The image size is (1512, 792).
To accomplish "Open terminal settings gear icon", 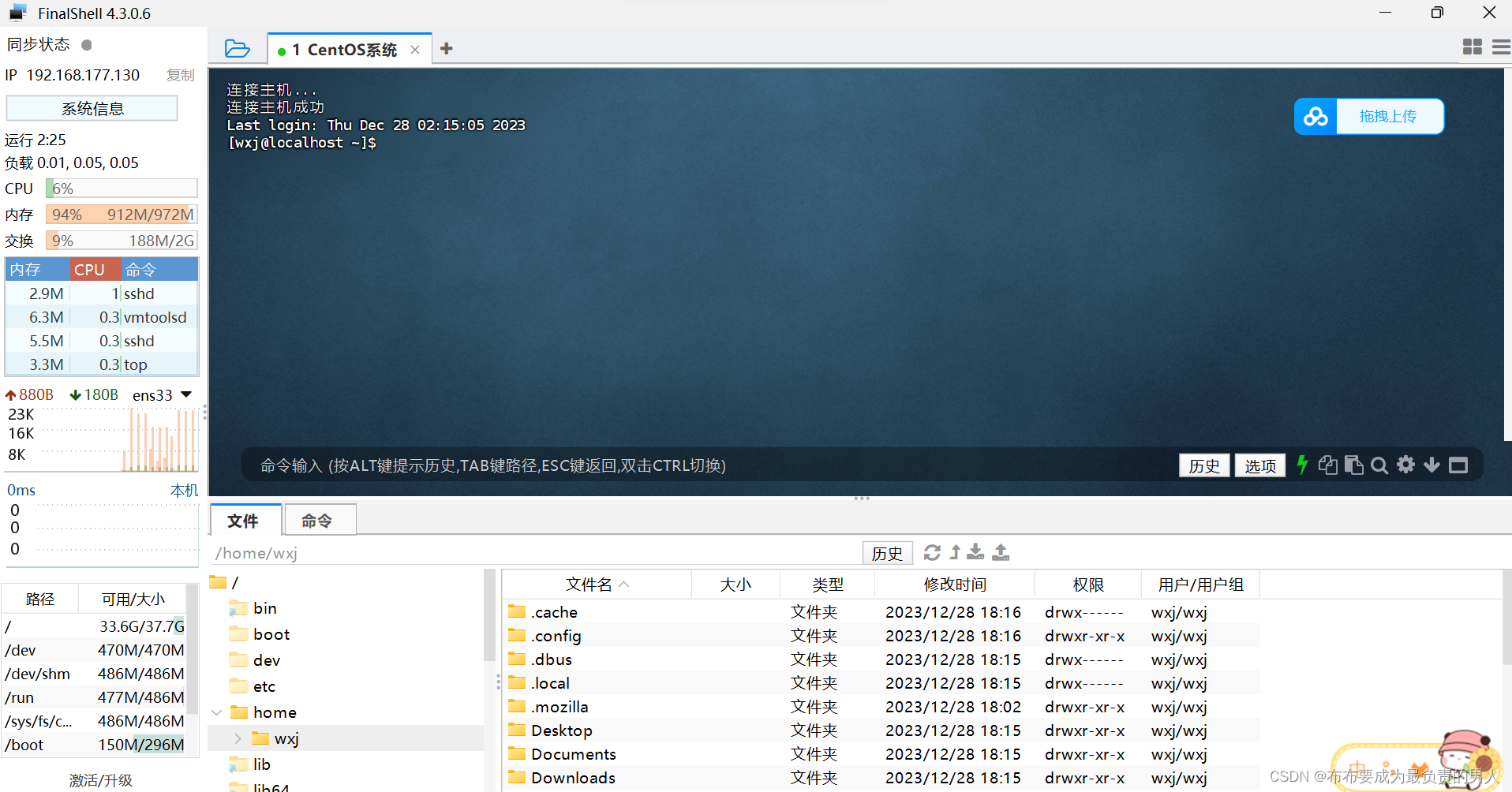I will point(1405,465).
